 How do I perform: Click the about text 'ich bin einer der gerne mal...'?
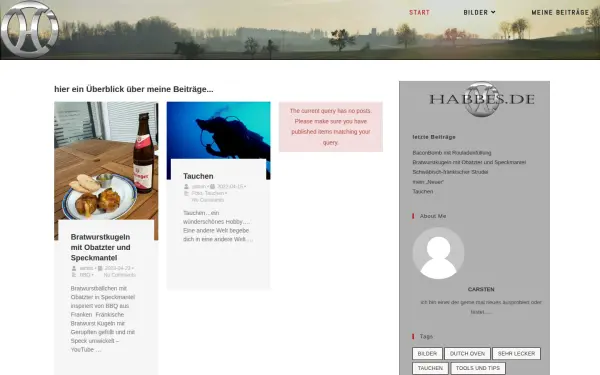481,307
